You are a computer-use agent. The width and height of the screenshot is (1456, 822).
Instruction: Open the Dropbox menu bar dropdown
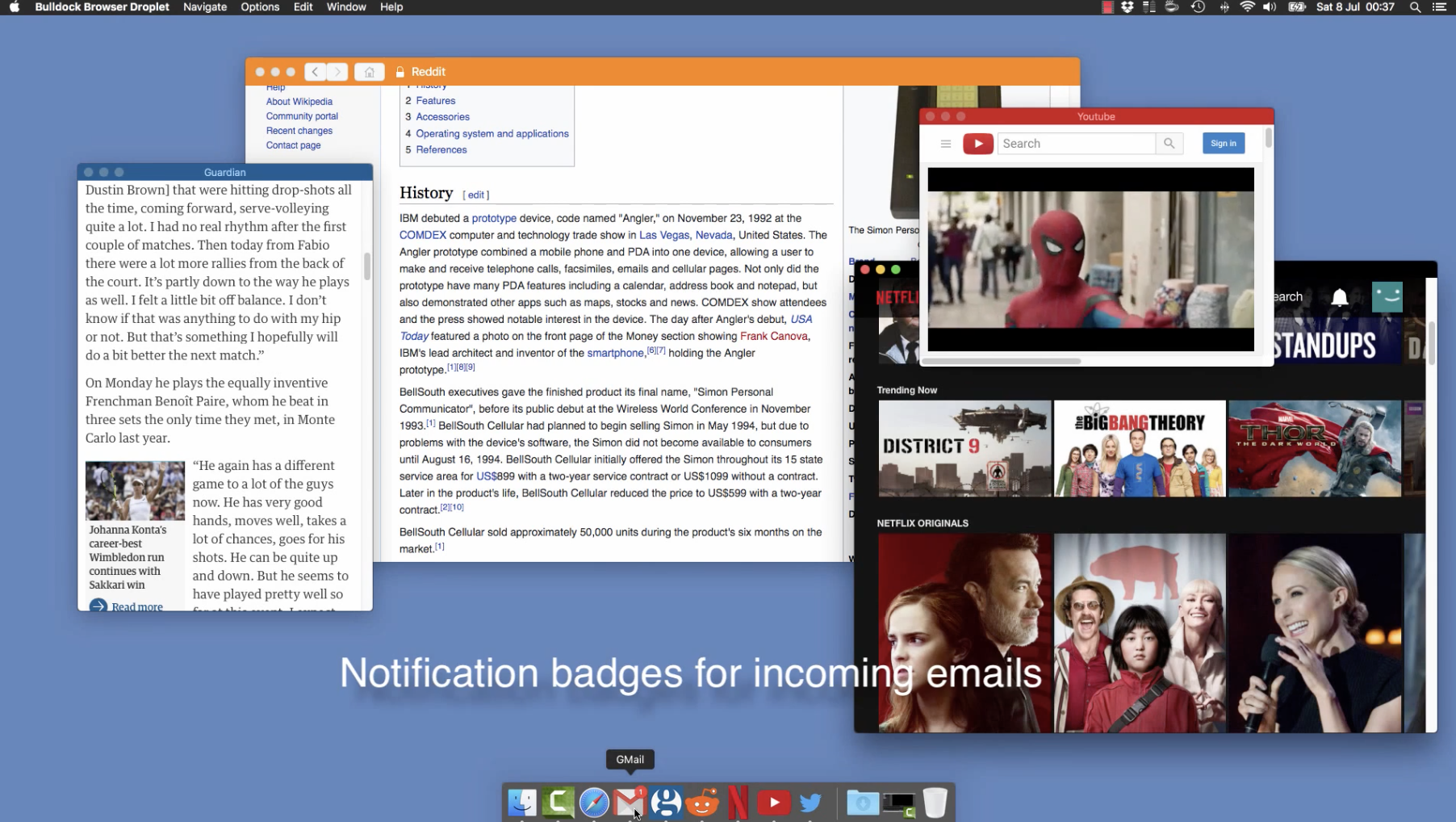(1128, 7)
